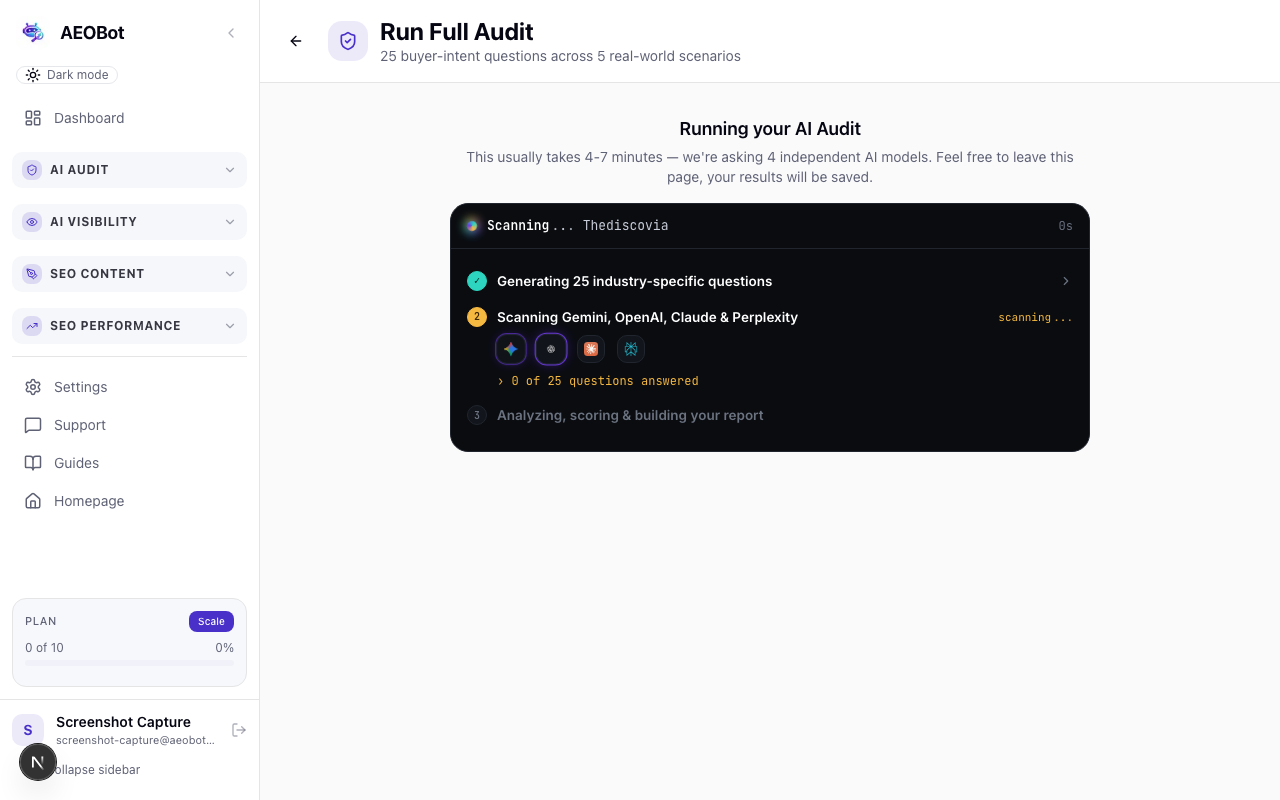Click the Scale plan badge
The width and height of the screenshot is (1280, 800).
click(211, 621)
